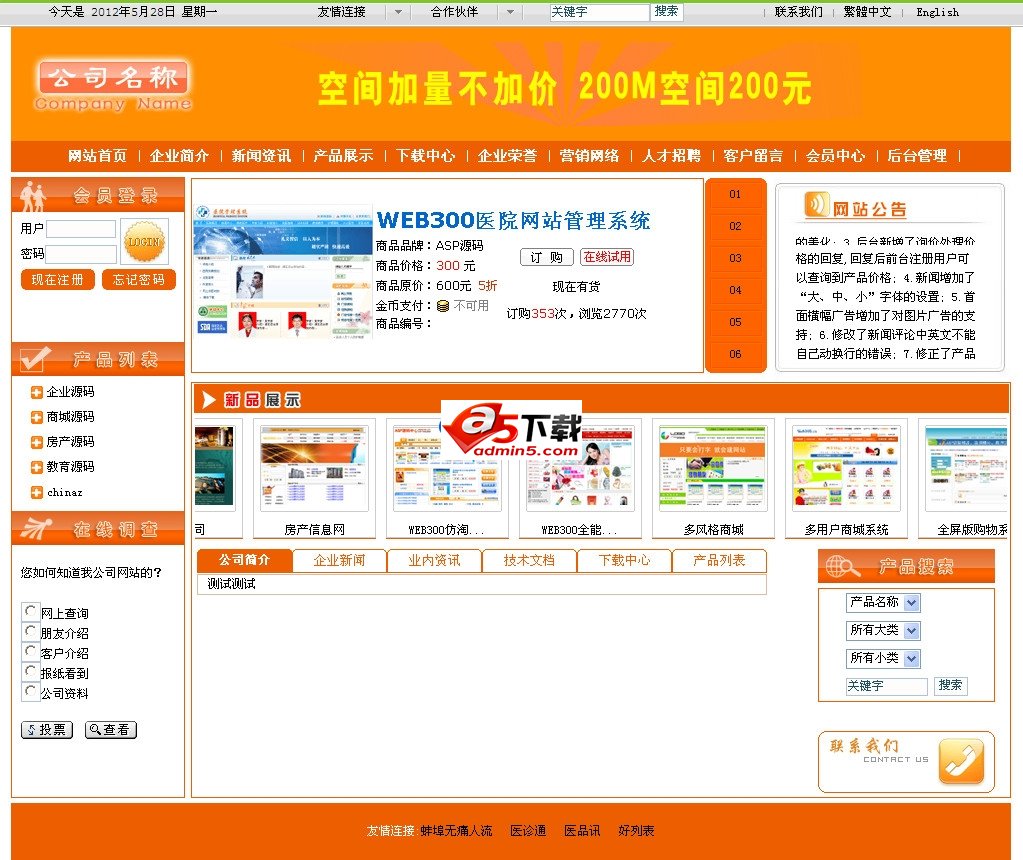Select the 客户介绍 radio option
The image size is (1023, 860).
pos(30,651)
